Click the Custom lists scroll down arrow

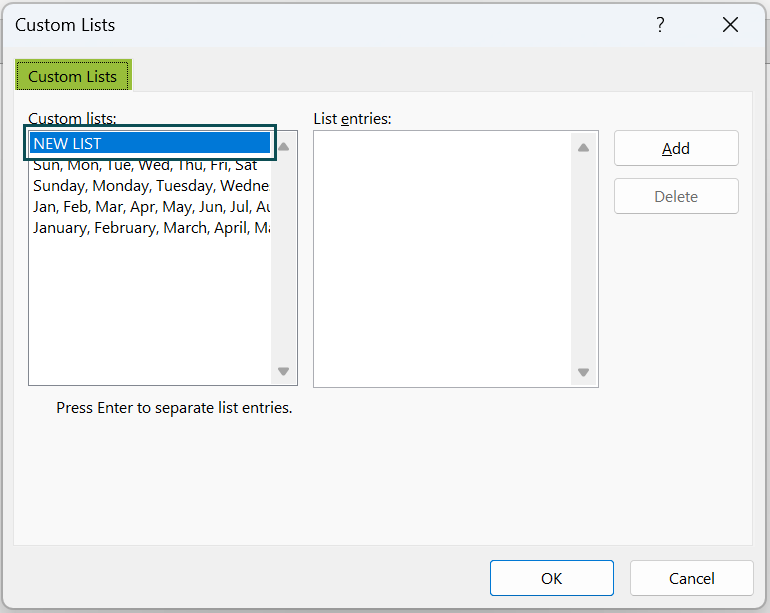click(x=283, y=371)
